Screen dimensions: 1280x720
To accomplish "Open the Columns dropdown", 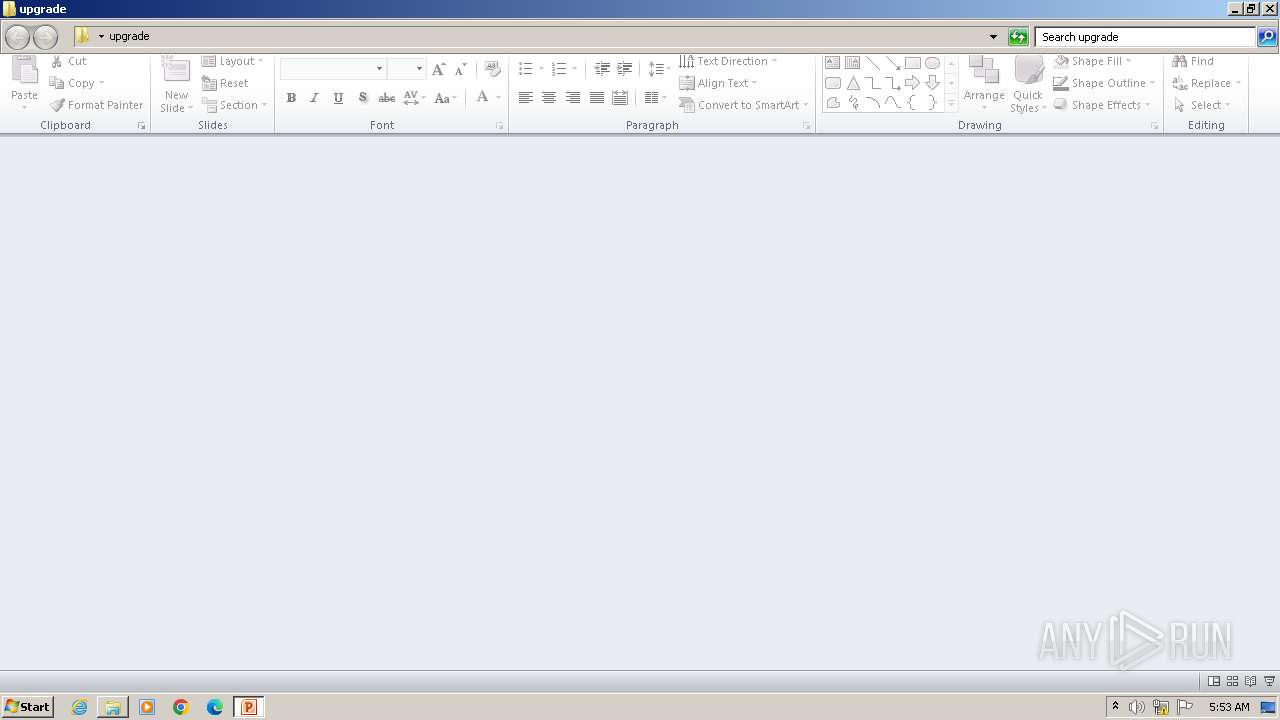I will tap(656, 98).
